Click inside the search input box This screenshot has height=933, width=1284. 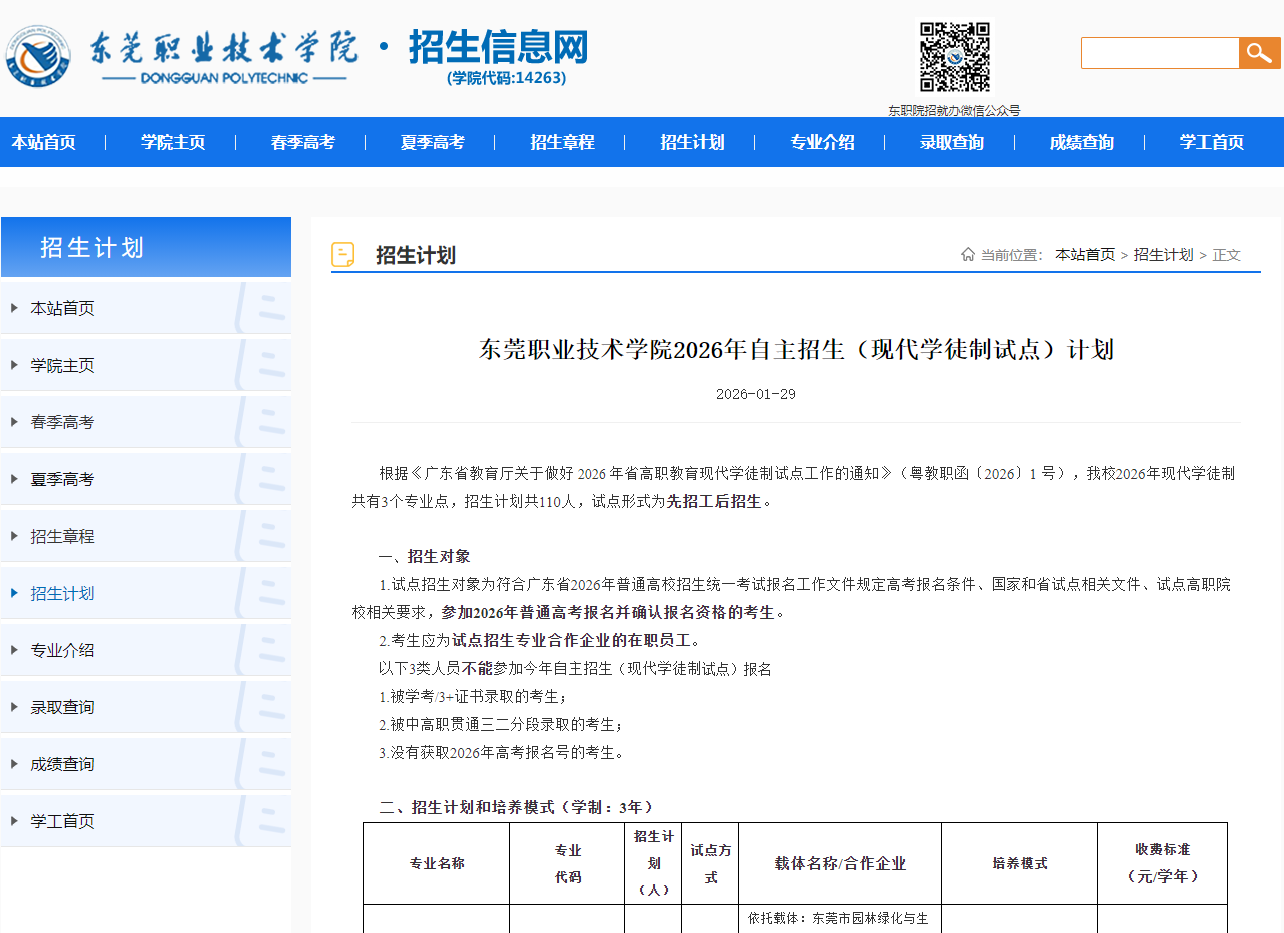(1159, 53)
